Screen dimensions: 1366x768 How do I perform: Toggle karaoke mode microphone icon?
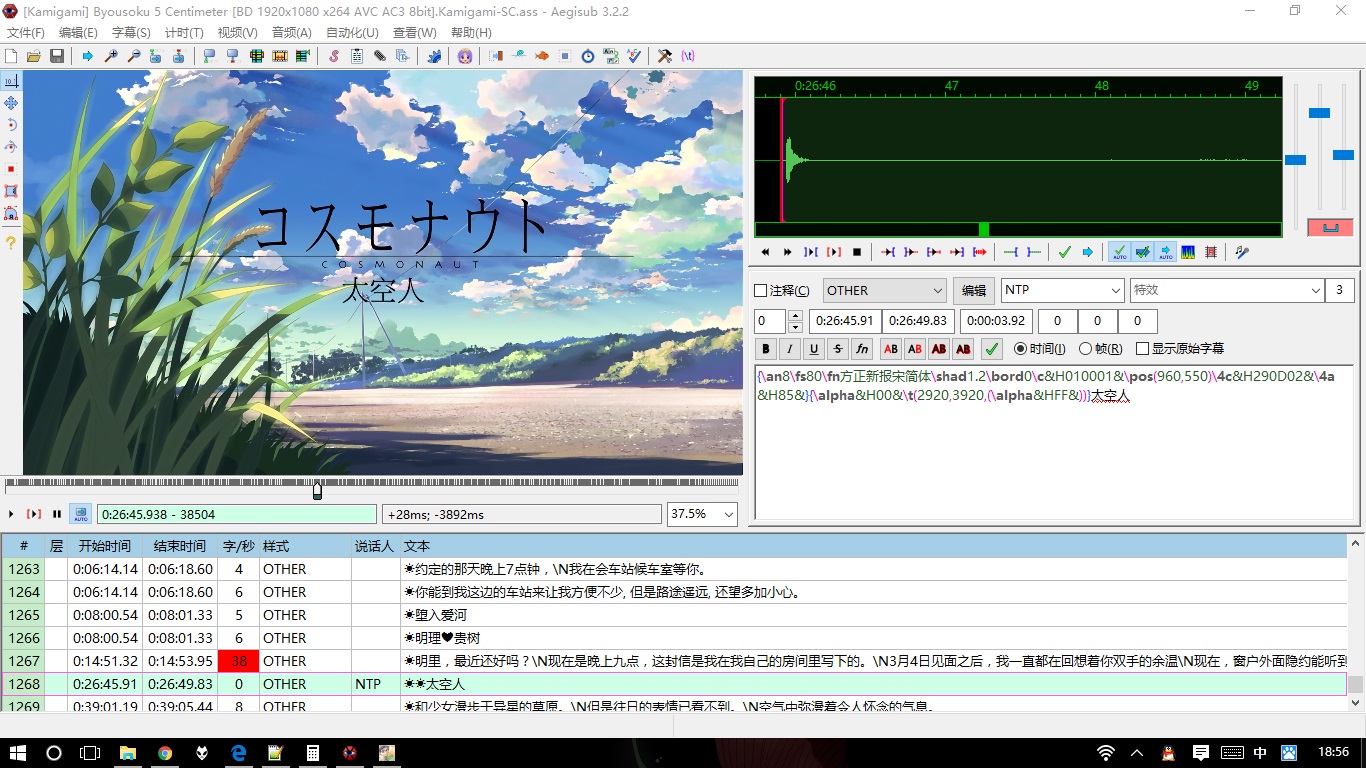(1242, 252)
